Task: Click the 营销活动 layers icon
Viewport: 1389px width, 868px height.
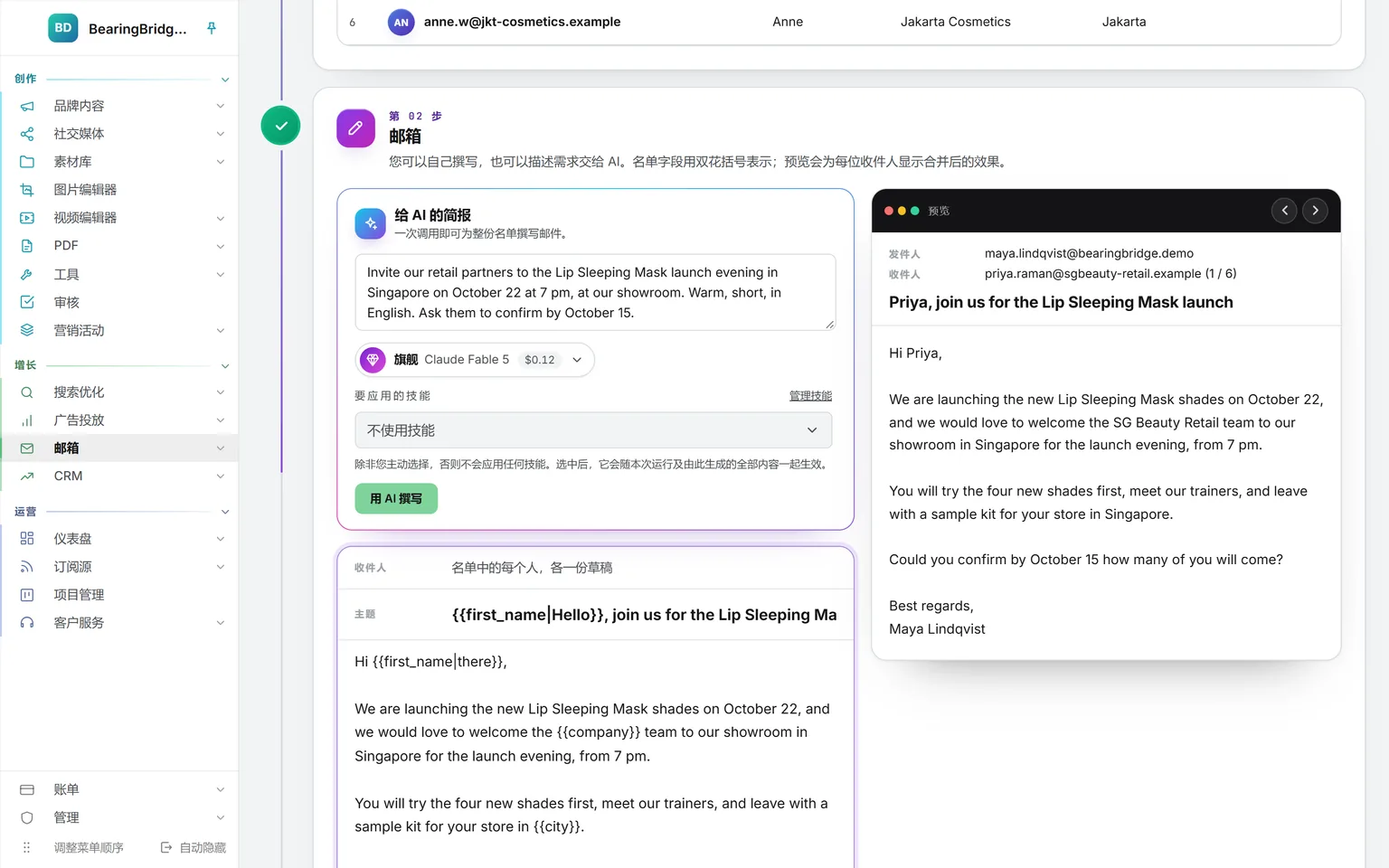Action: (27, 330)
